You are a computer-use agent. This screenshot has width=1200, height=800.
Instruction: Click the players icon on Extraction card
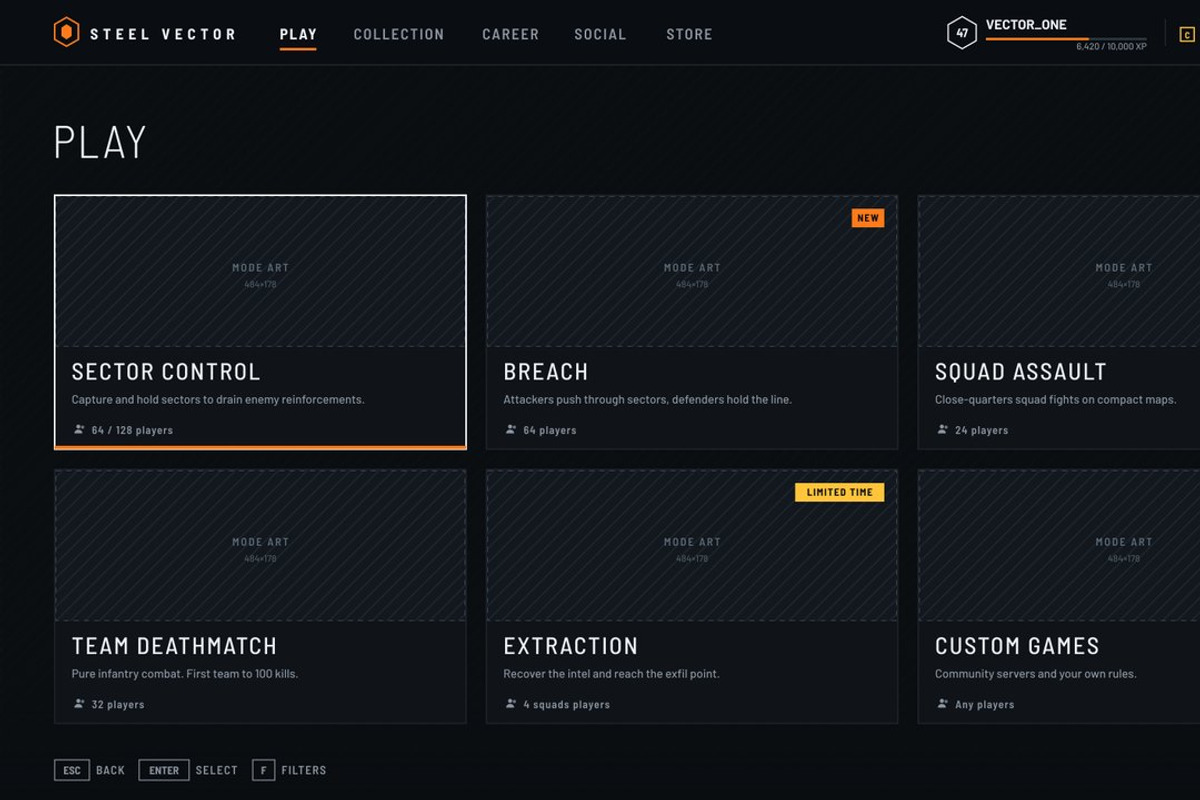[511, 704]
